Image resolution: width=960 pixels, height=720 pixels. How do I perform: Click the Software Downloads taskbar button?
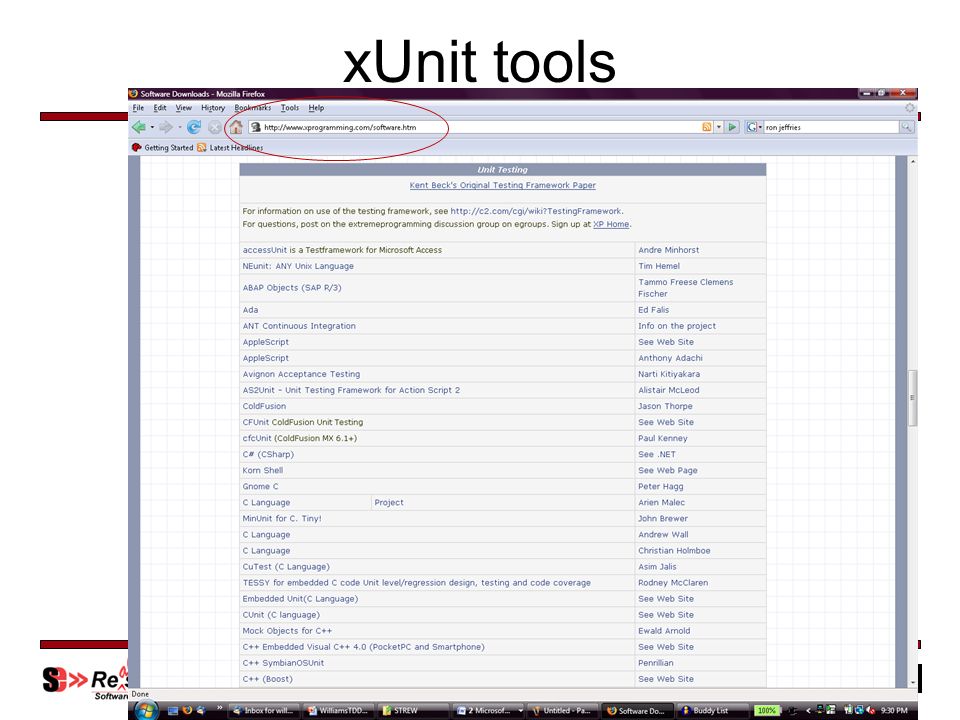(637, 711)
